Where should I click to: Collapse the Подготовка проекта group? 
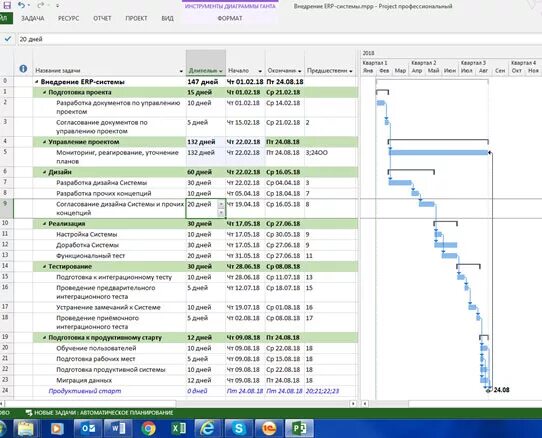(45, 92)
